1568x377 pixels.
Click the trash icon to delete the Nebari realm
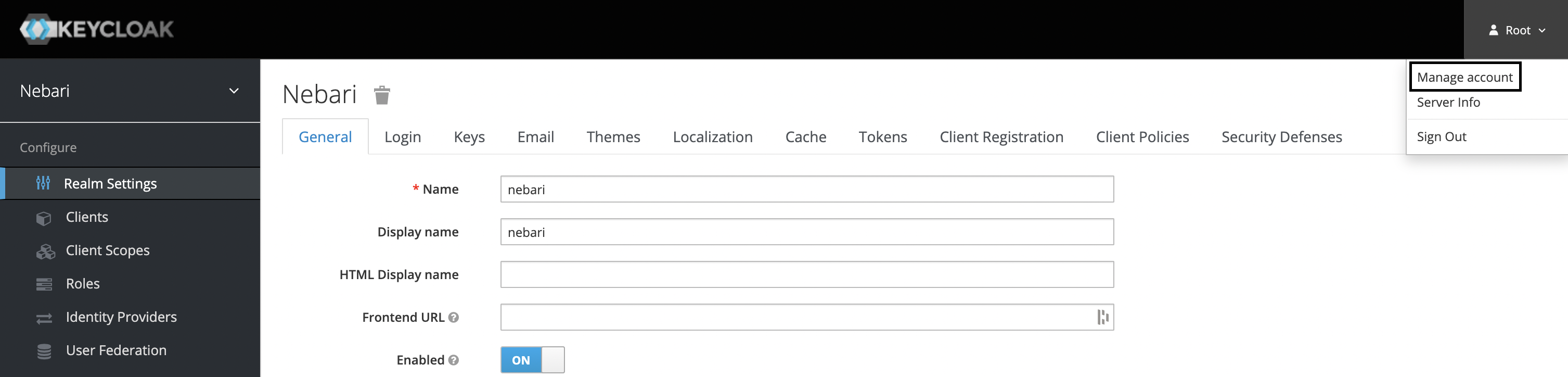pos(382,94)
